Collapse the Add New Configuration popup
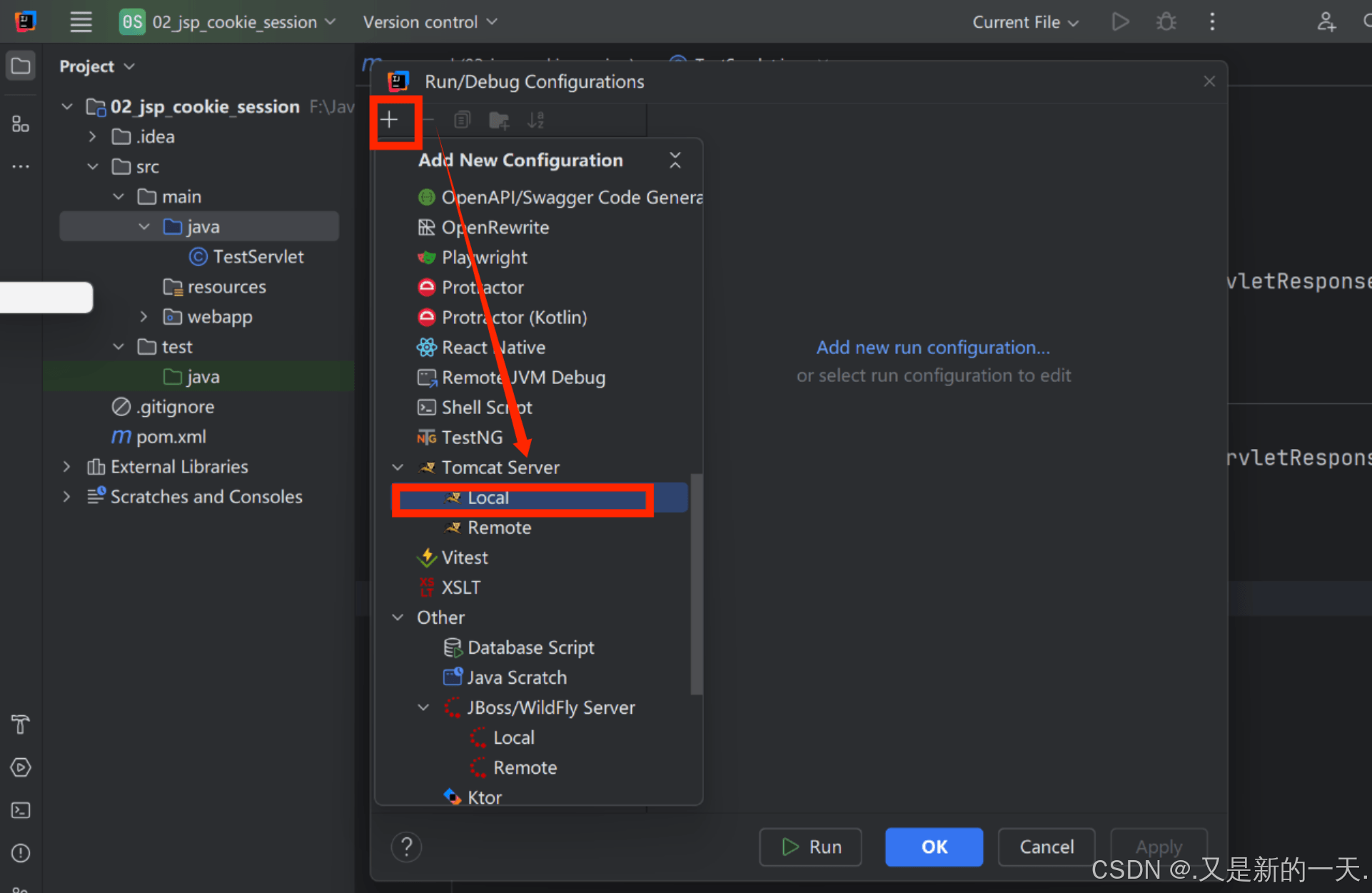This screenshot has width=1372, height=893. pyautogui.click(x=675, y=160)
